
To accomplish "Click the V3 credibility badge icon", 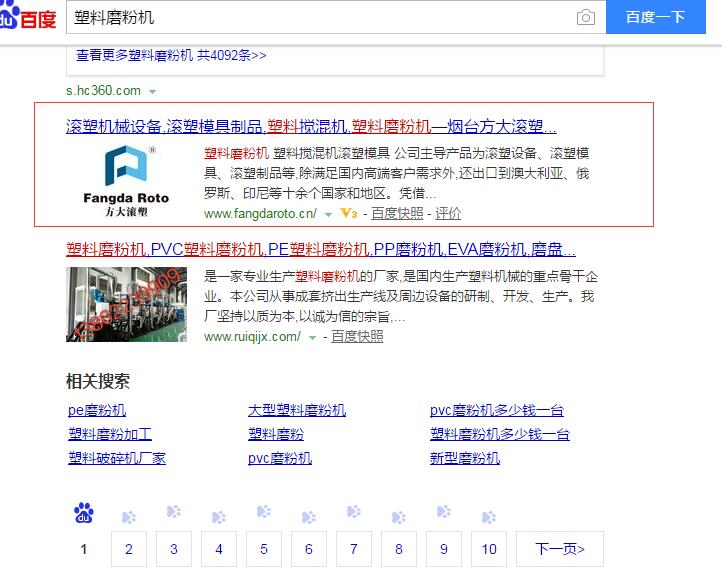I will tap(348, 214).
